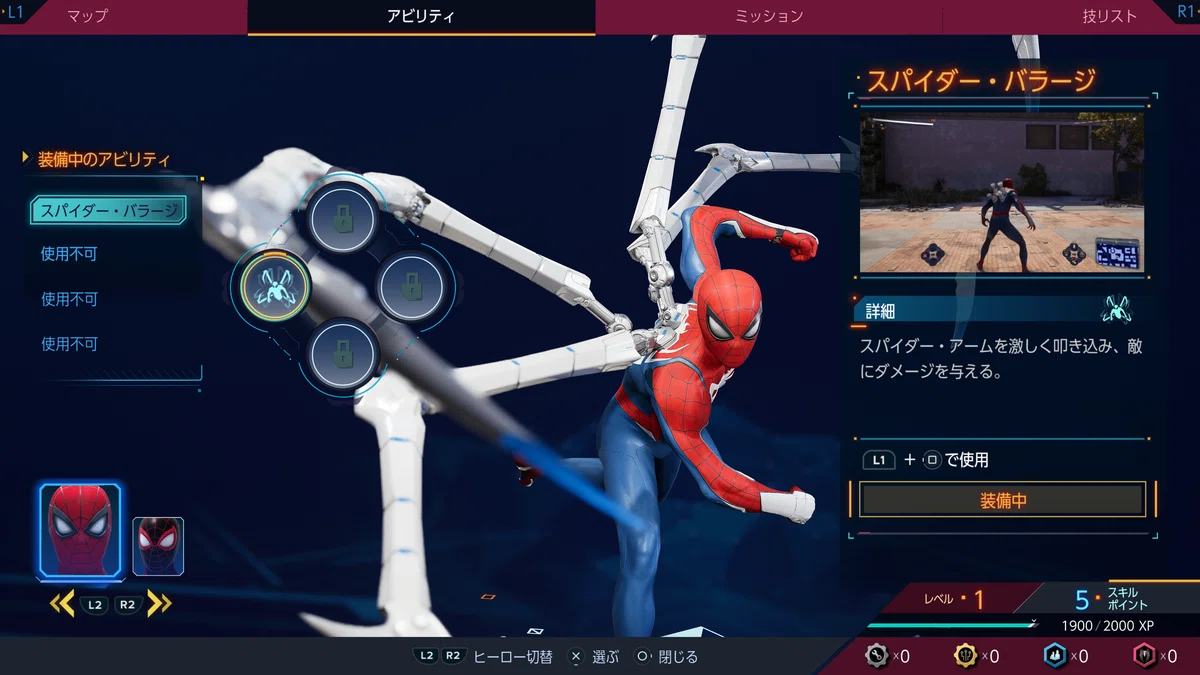This screenshot has height=675, width=1200.
Task: Select the Peter Parker Spider-Man portrait
Action: [81, 531]
